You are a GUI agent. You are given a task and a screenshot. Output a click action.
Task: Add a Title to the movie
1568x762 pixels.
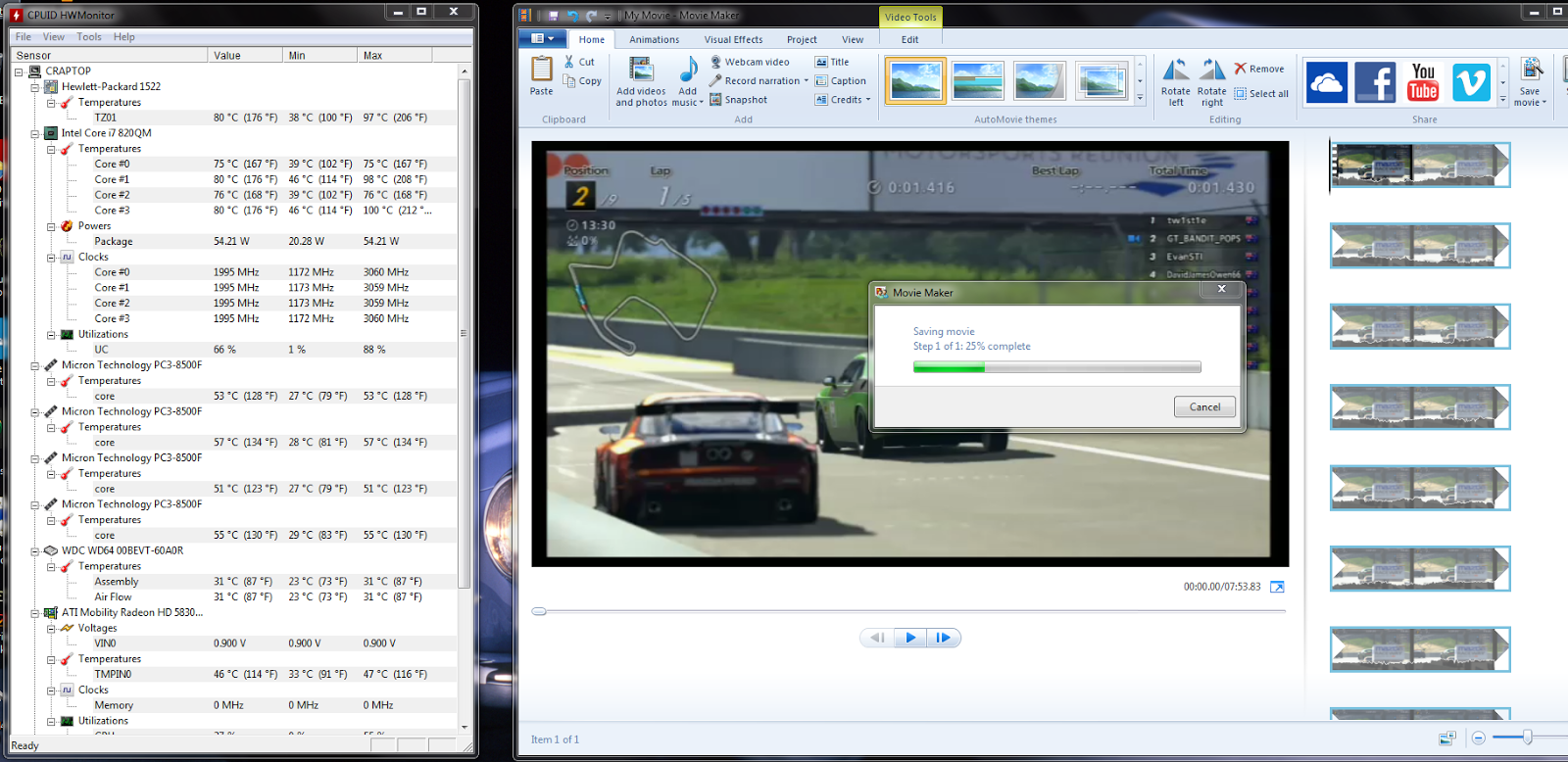point(832,62)
